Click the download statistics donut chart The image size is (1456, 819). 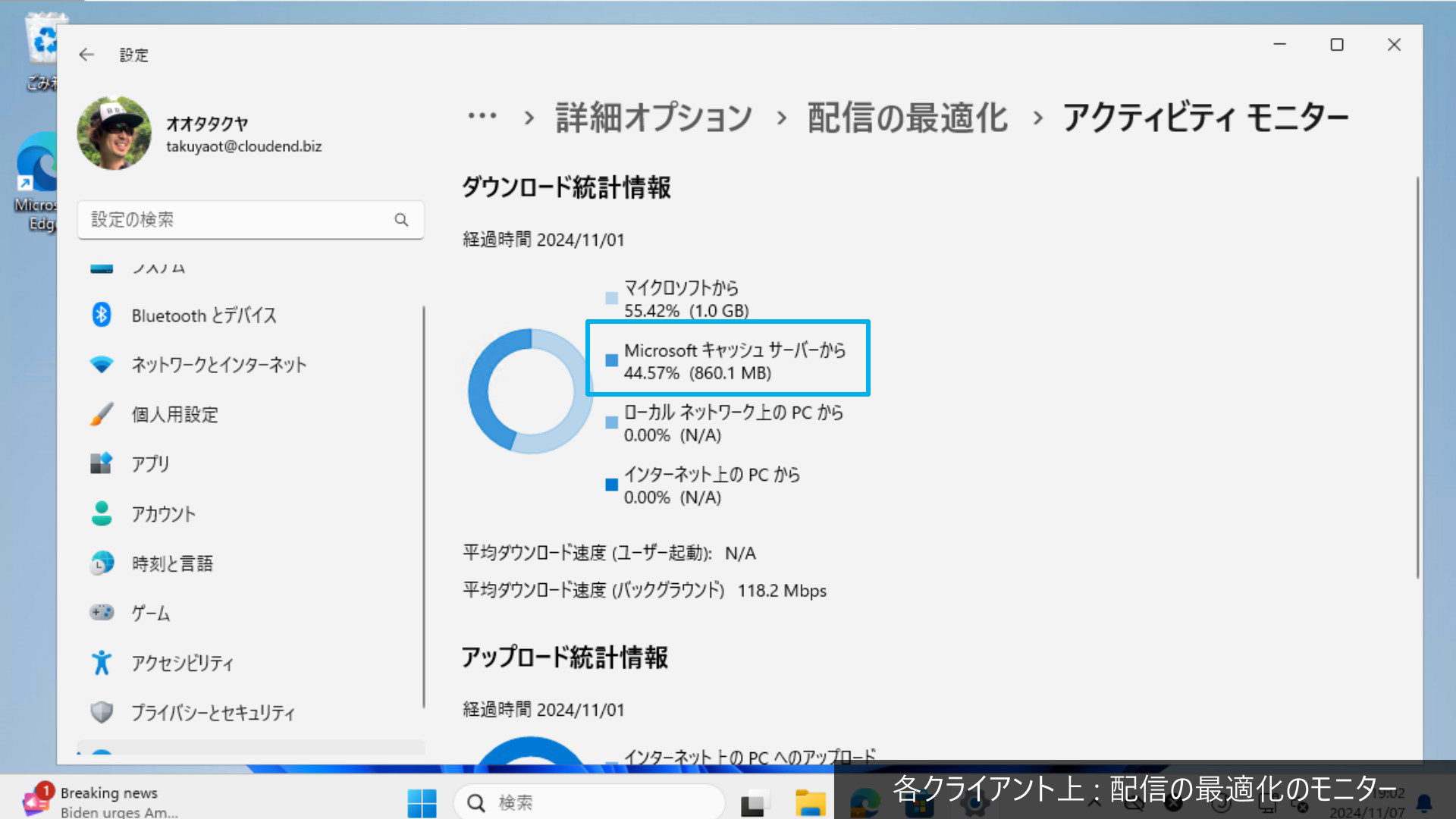531,391
